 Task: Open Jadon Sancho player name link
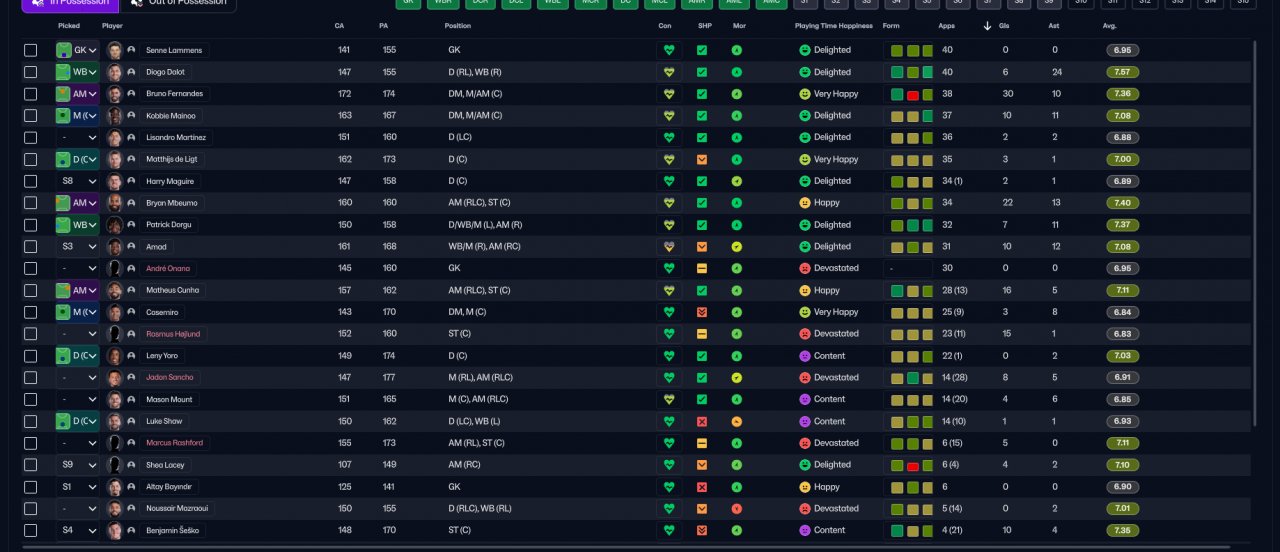click(169, 377)
